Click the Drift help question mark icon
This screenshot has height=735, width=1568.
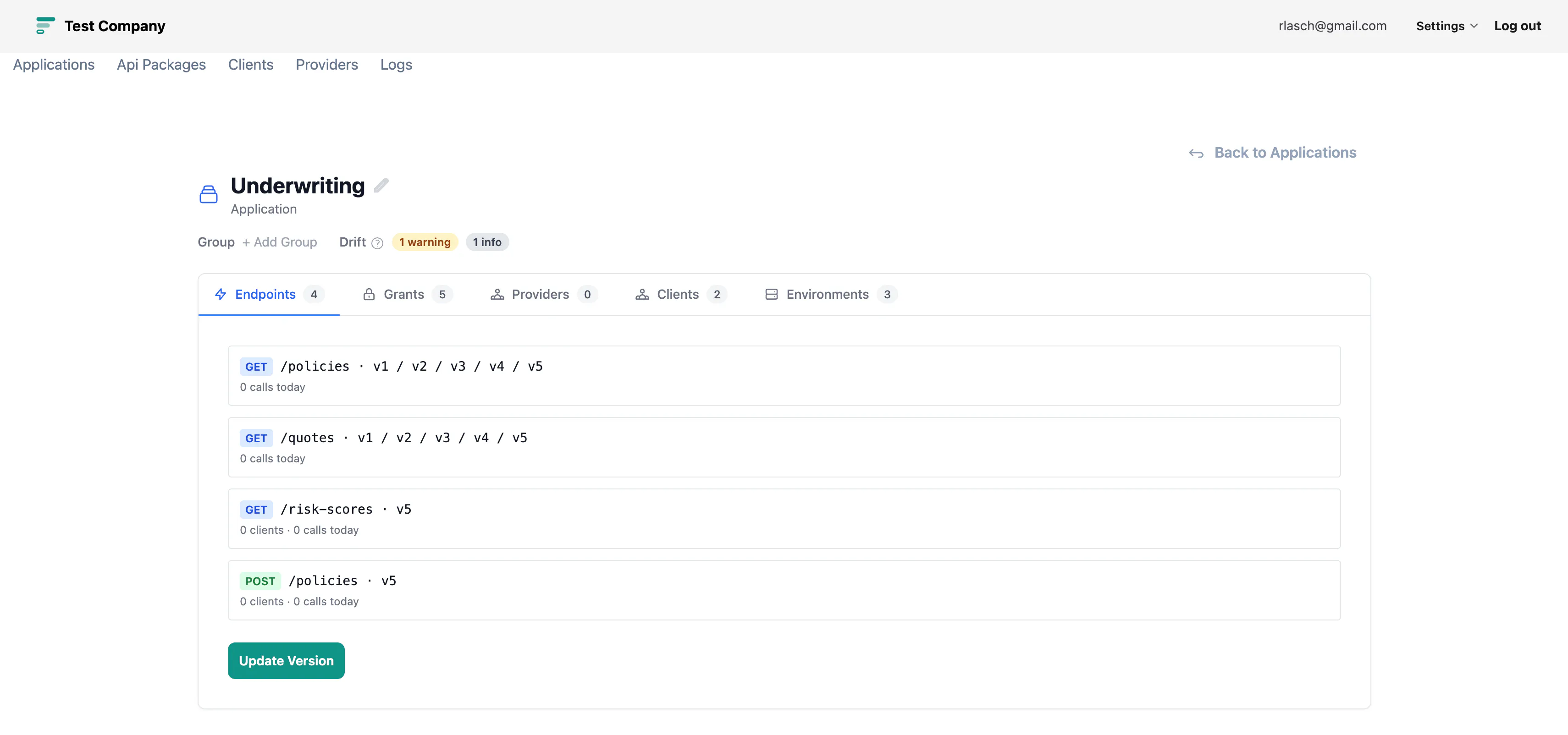[x=377, y=243]
